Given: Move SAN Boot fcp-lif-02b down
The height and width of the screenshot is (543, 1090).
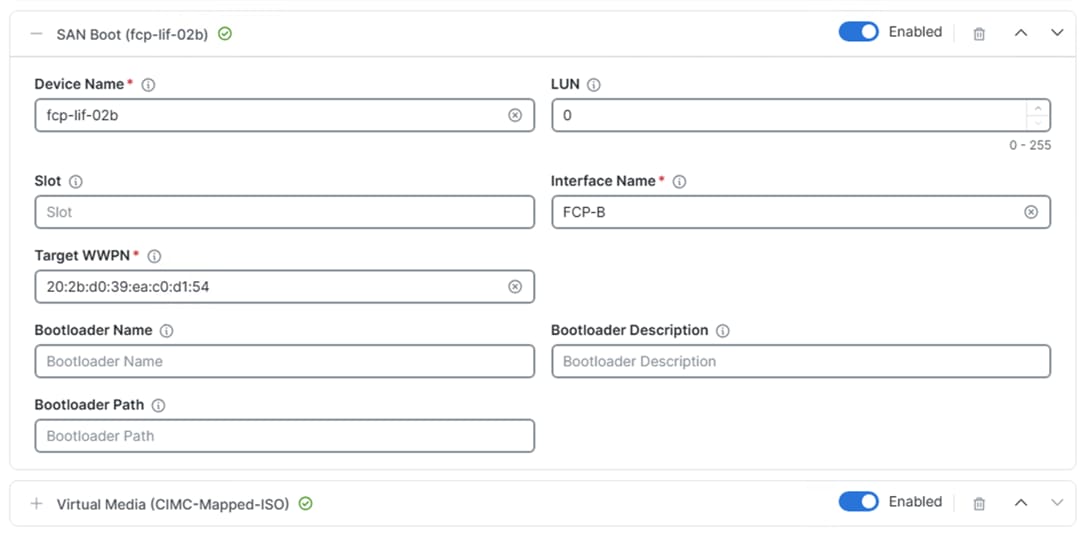Looking at the screenshot, I should click(x=1057, y=33).
